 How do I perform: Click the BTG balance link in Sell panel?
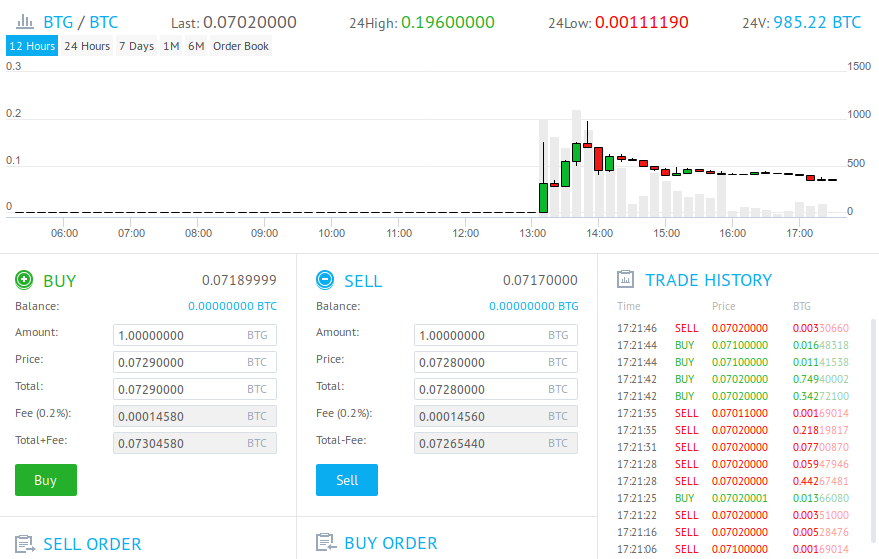[x=533, y=306]
